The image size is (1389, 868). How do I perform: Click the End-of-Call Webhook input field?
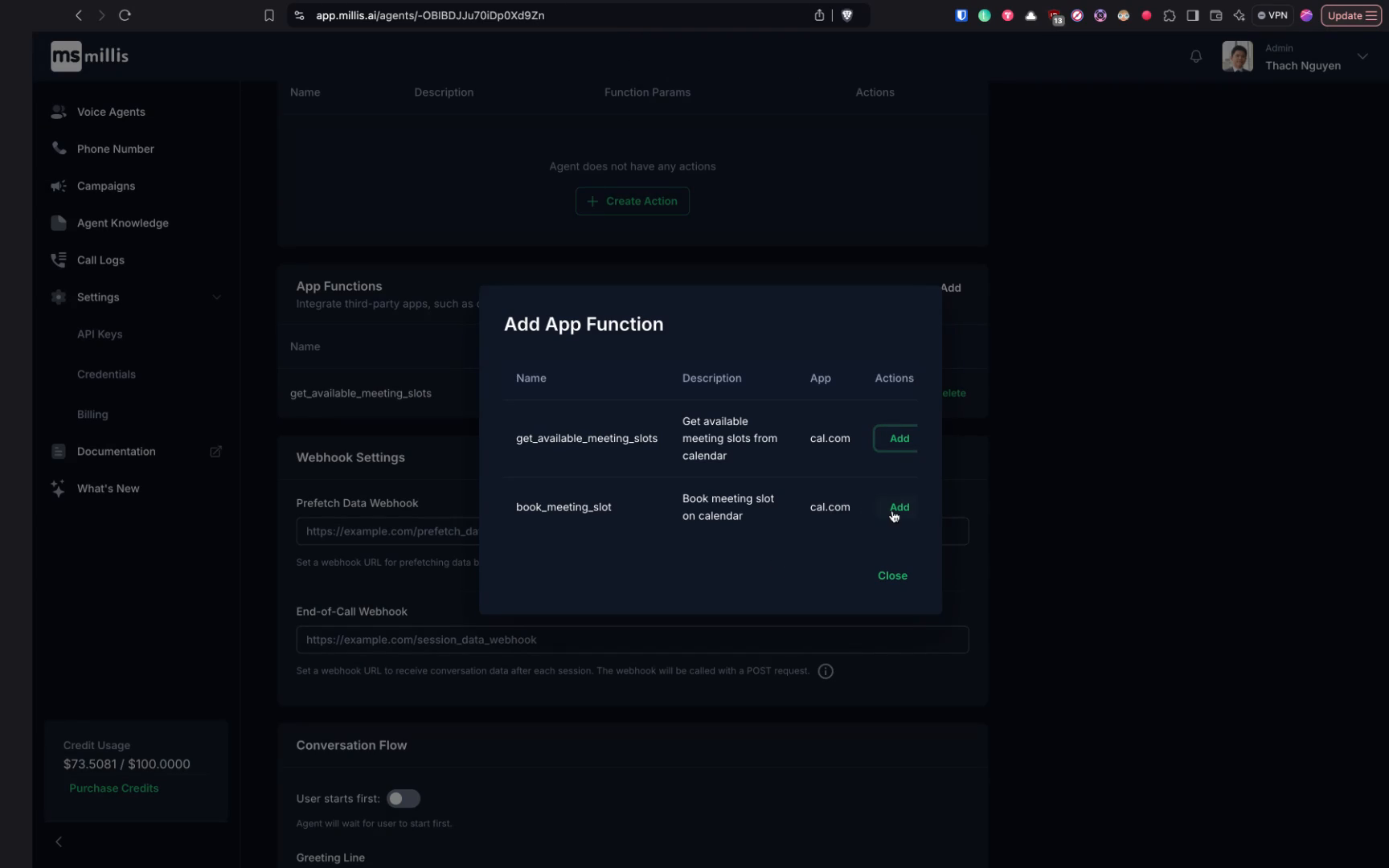632,640
